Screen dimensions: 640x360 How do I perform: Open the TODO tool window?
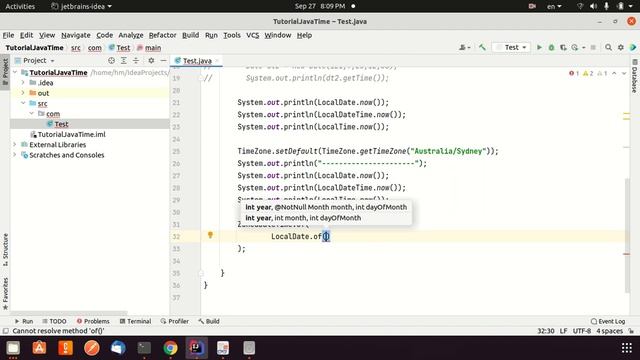[x=54, y=321]
